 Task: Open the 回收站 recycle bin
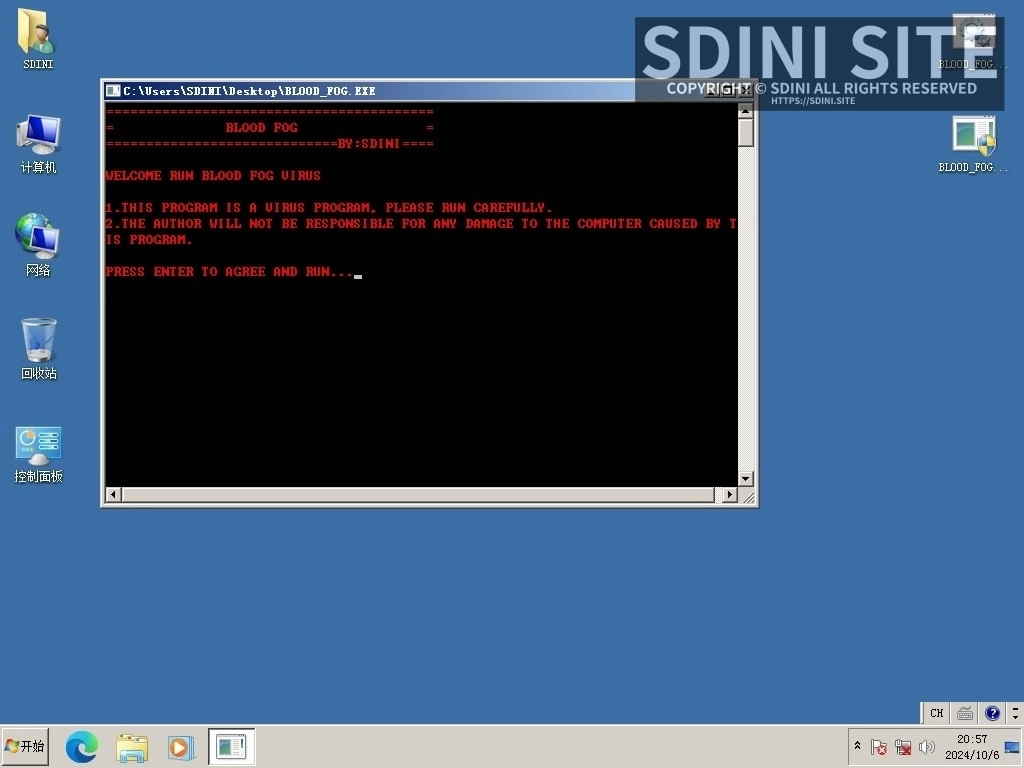[x=38, y=349]
